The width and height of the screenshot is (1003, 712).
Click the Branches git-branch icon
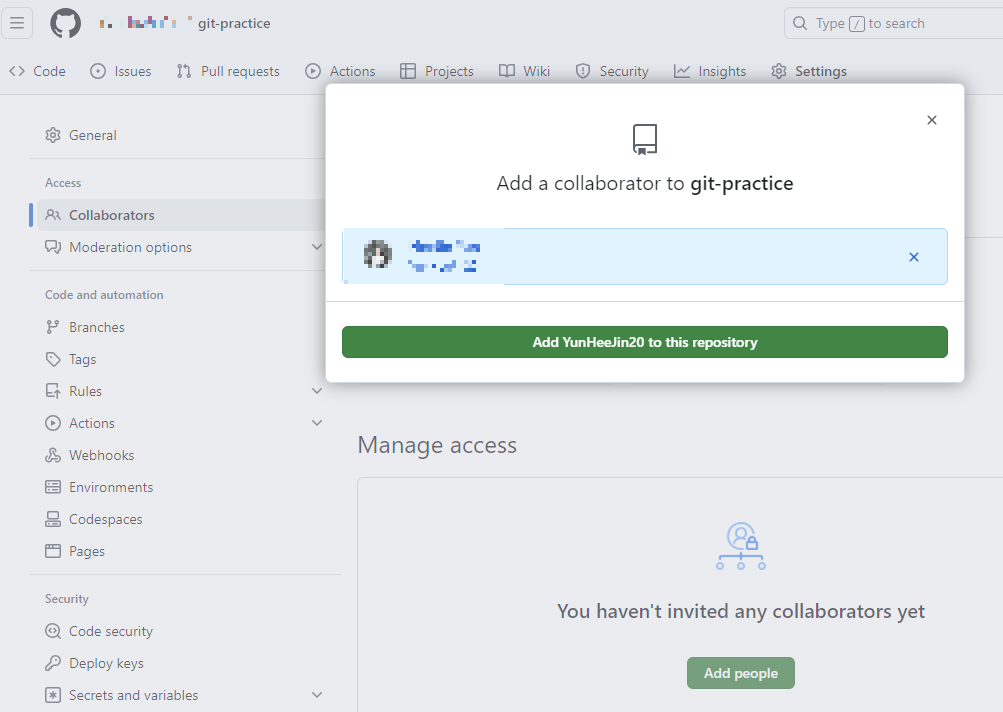[53, 327]
